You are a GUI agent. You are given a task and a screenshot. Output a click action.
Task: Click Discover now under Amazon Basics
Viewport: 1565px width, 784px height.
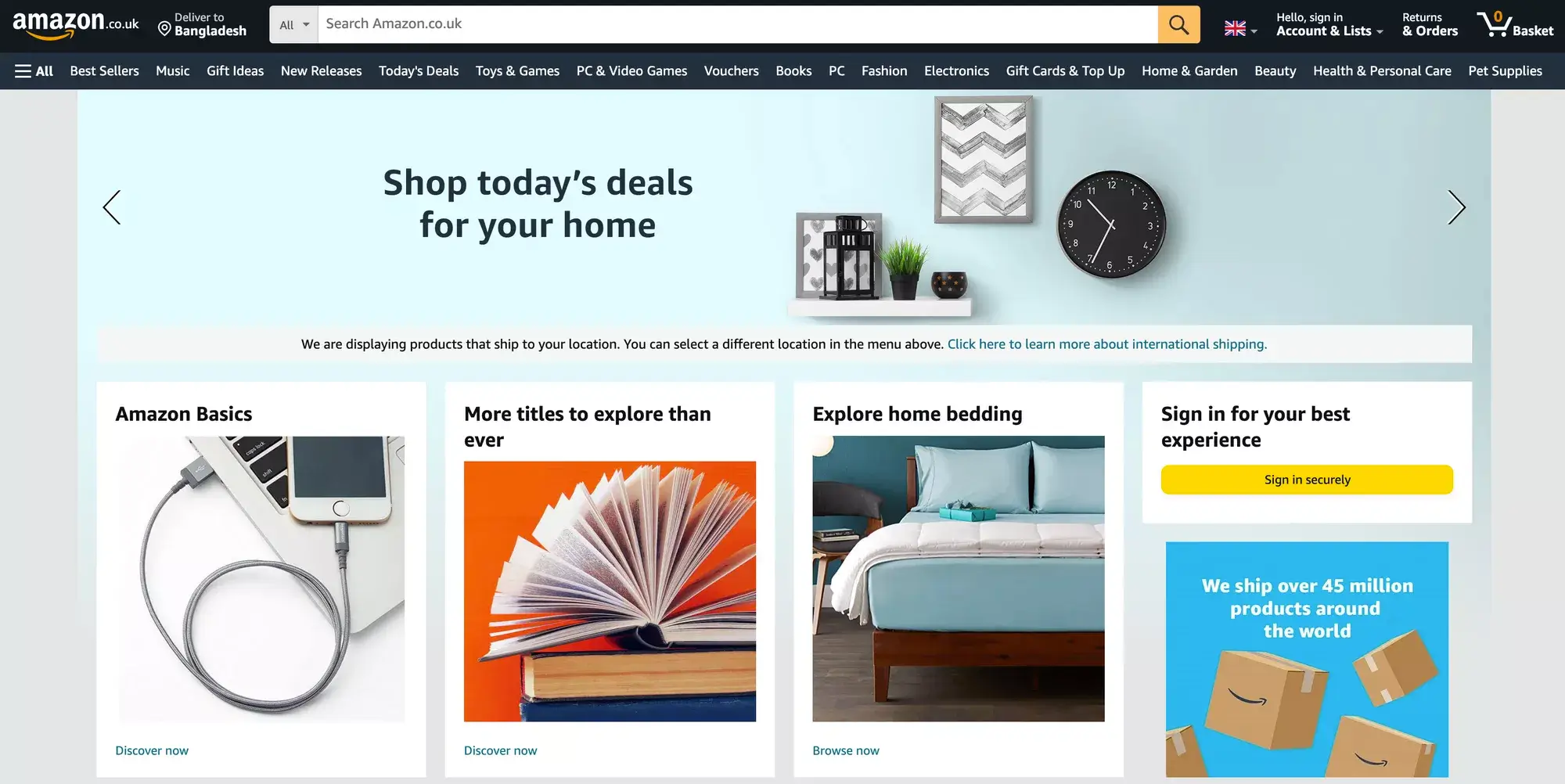pos(152,750)
